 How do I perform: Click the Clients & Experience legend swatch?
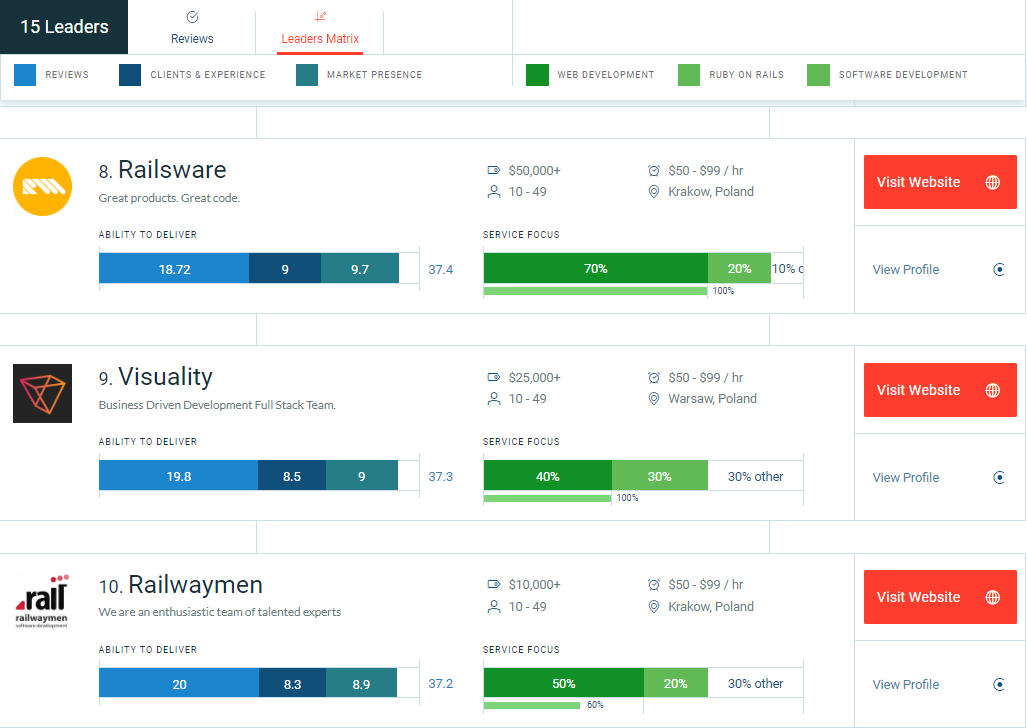point(130,75)
